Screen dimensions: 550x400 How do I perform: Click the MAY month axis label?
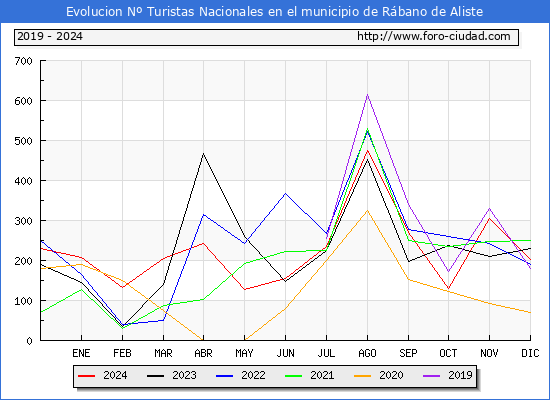(x=244, y=353)
